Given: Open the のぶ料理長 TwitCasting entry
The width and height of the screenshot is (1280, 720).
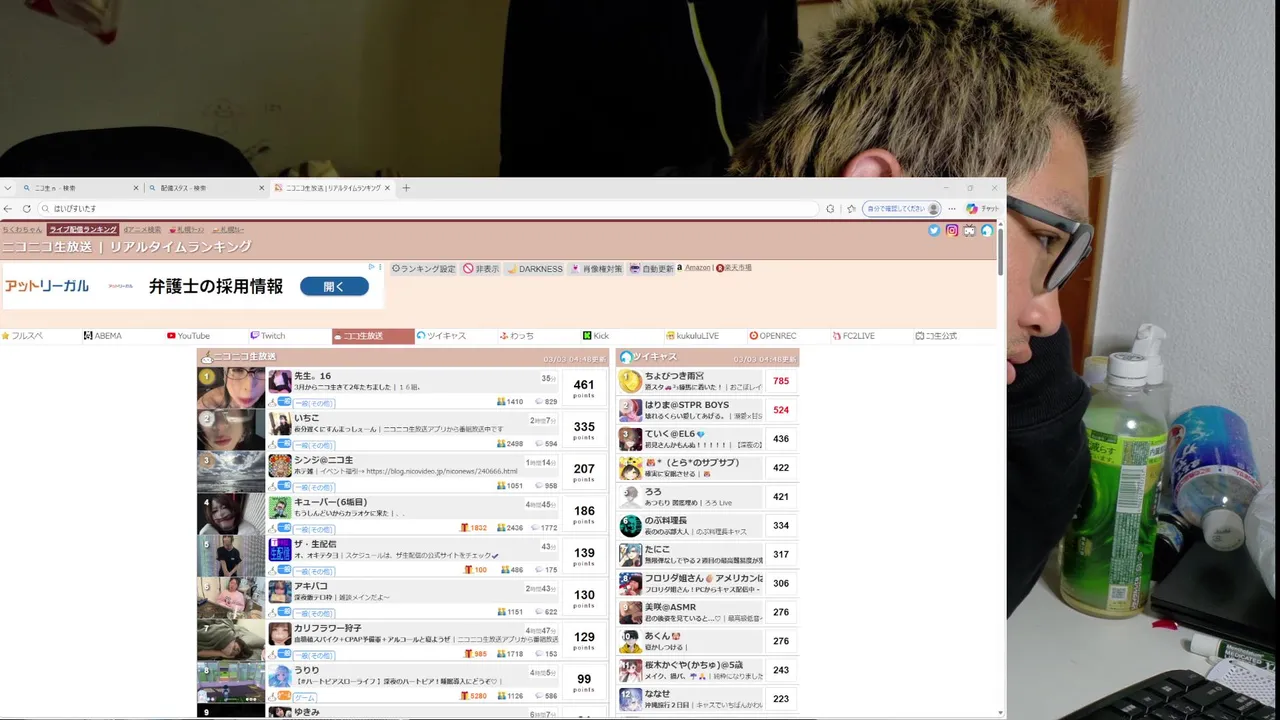Looking at the screenshot, I should (707, 525).
